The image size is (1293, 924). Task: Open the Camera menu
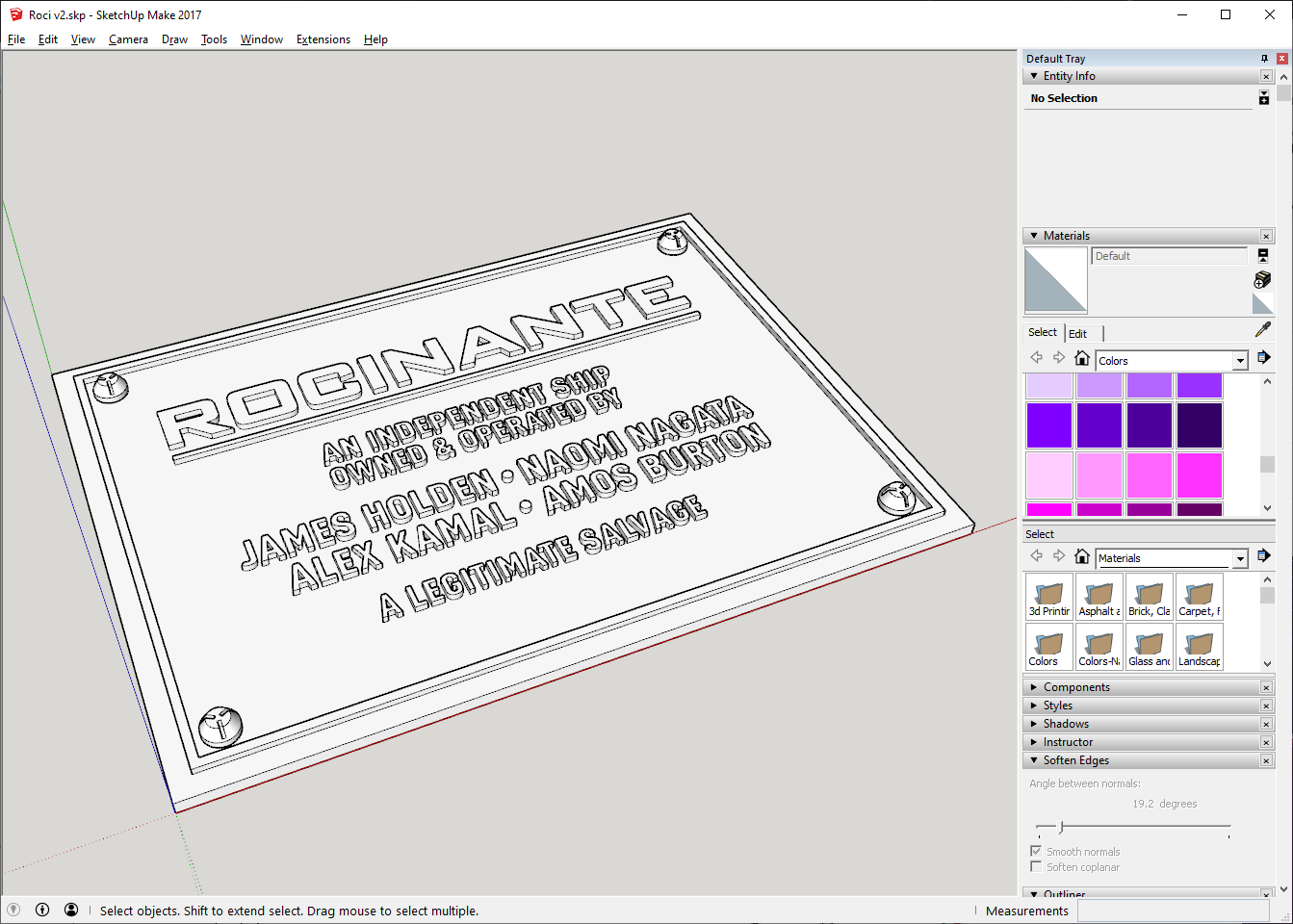click(128, 39)
